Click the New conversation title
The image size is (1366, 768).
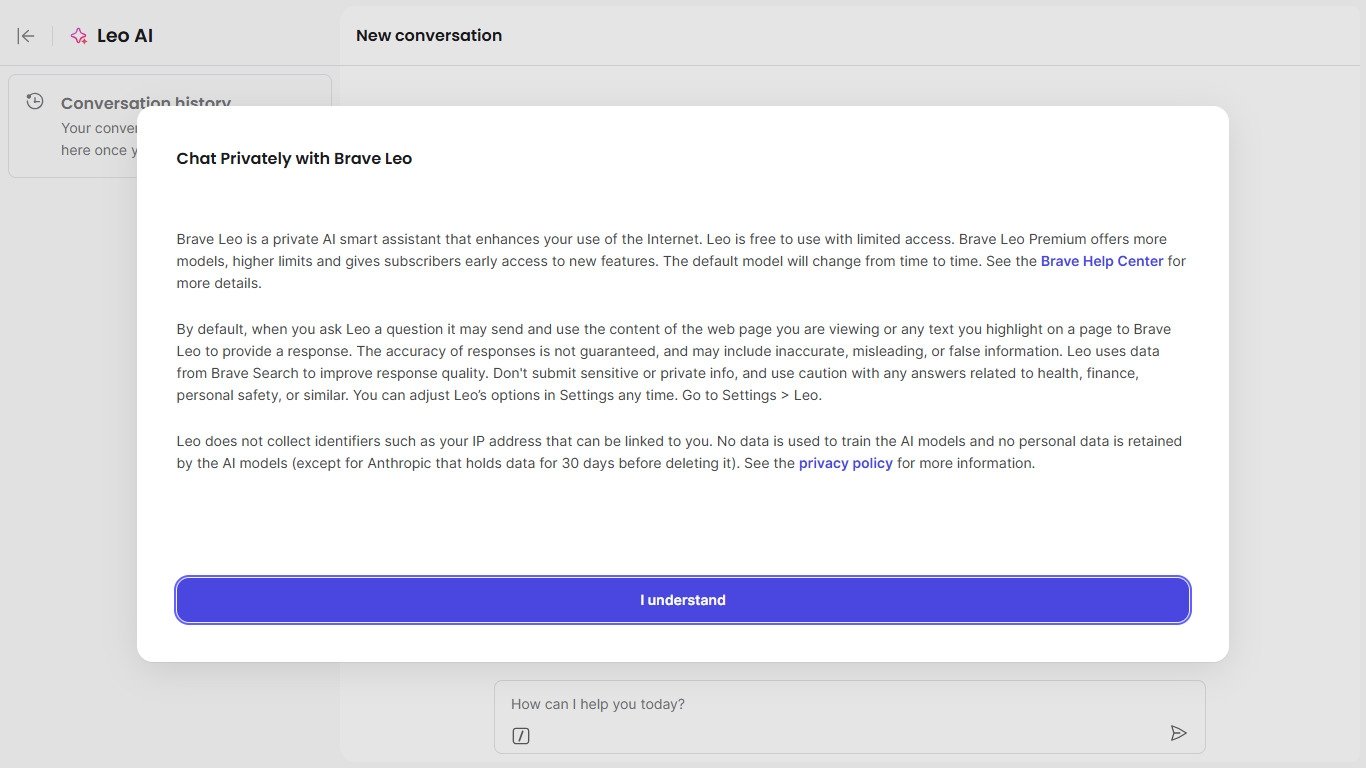click(x=429, y=35)
